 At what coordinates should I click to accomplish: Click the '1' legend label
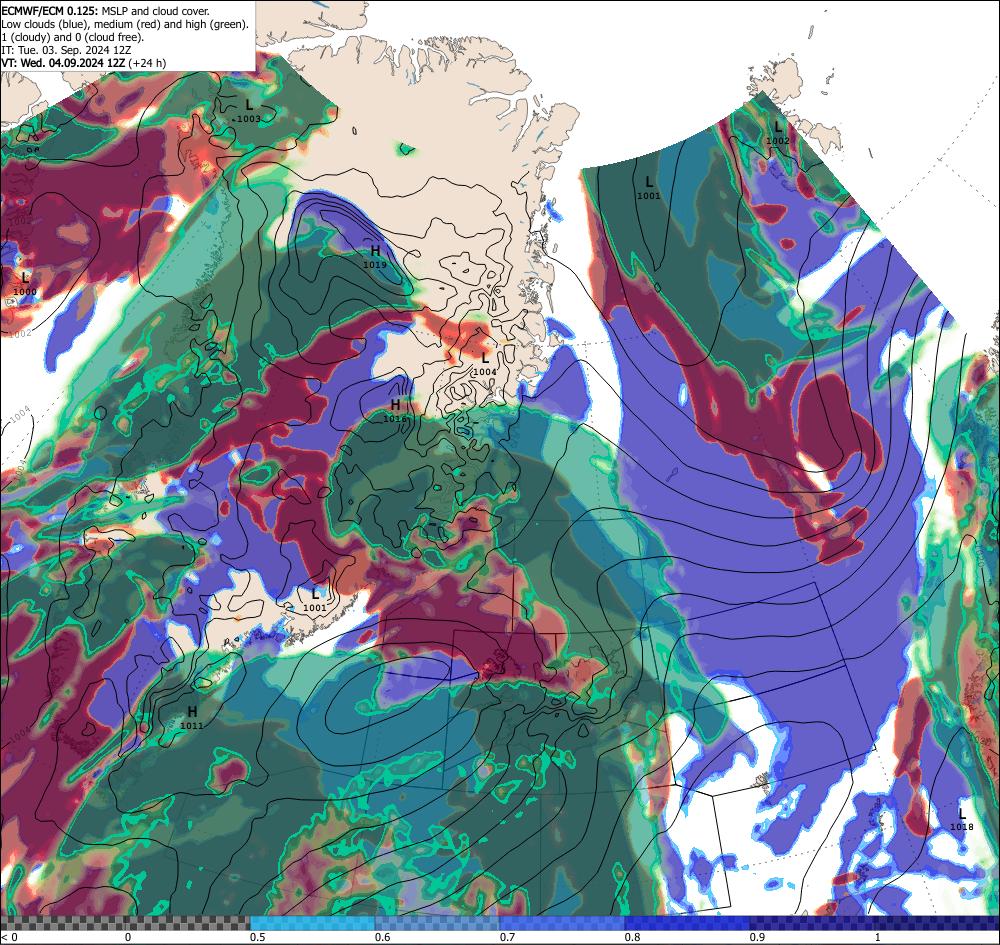[878, 937]
